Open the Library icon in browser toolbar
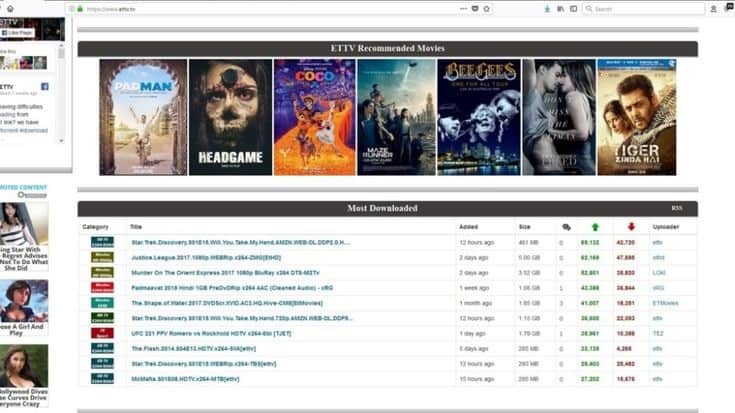Screen dimensions: 735x413 560,9
